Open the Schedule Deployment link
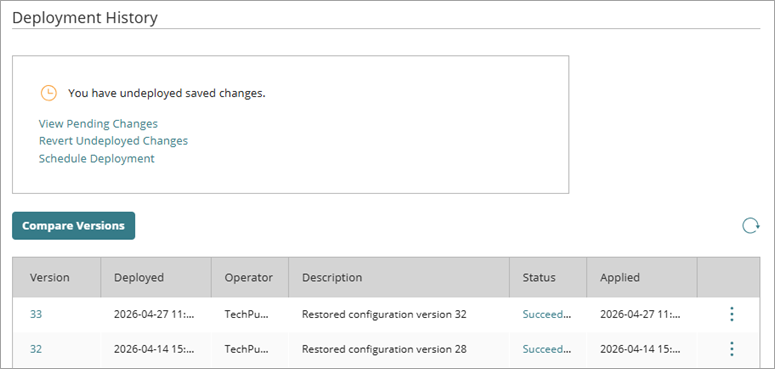775x369 pixels. [x=96, y=159]
